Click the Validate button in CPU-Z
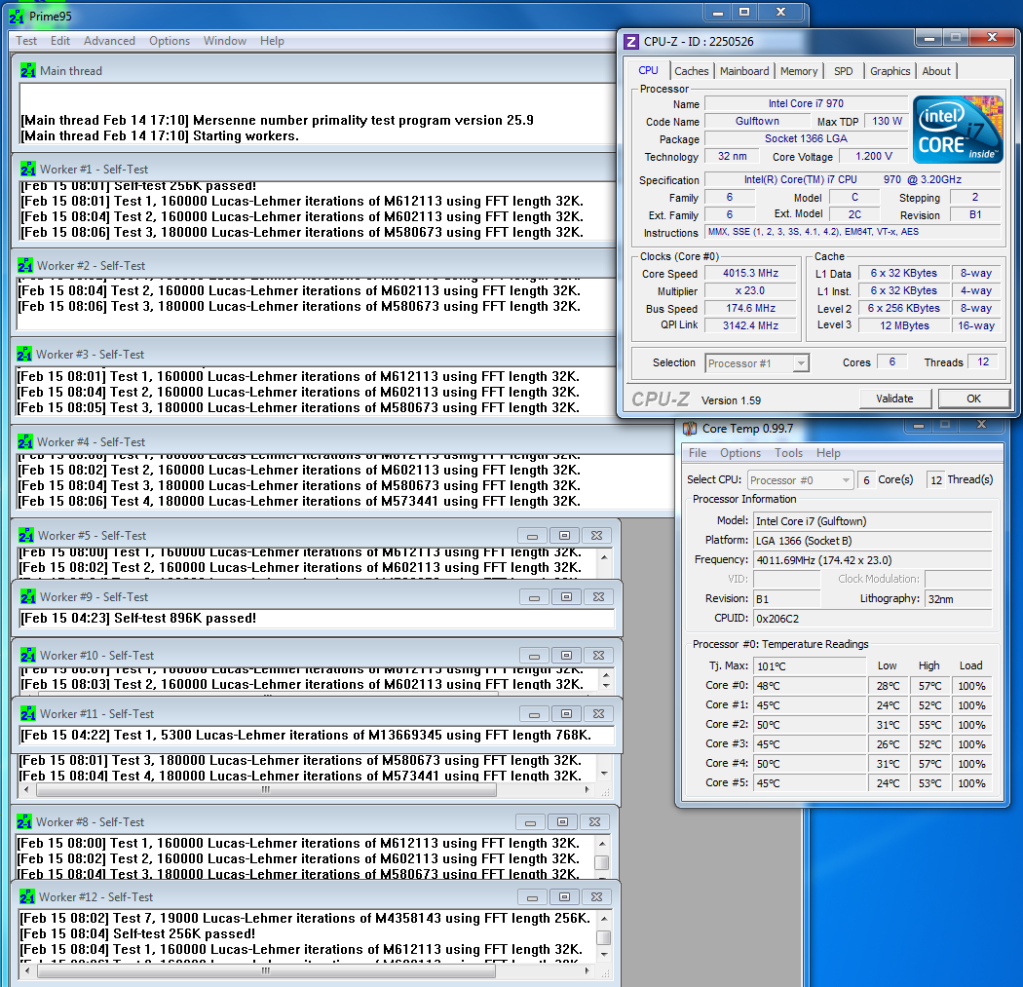 pos(894,399)
